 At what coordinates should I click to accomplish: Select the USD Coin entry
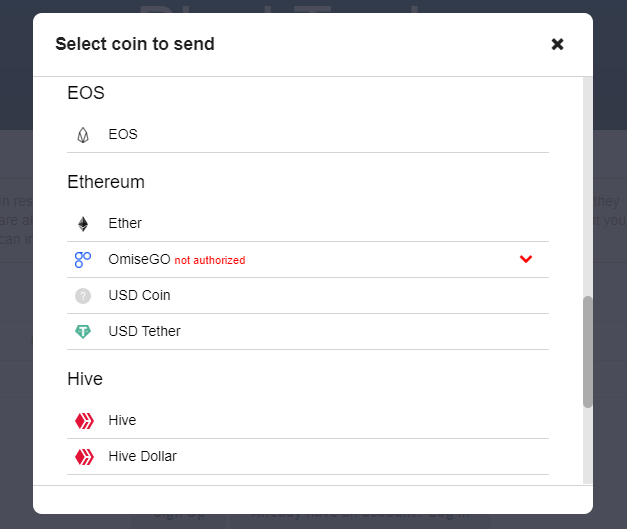[x=308, y=296]
